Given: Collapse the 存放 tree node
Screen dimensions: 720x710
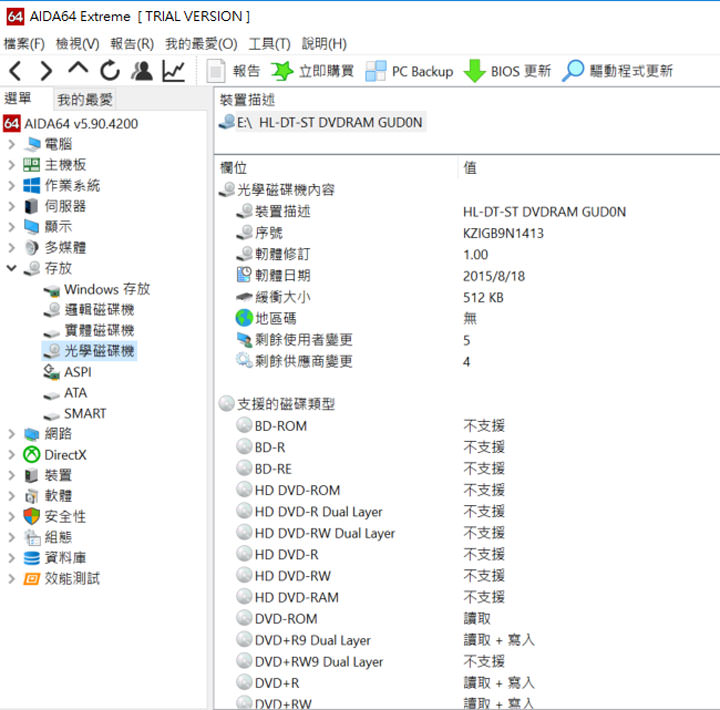Looking at the screenshot, I should (x=11, y=268).
